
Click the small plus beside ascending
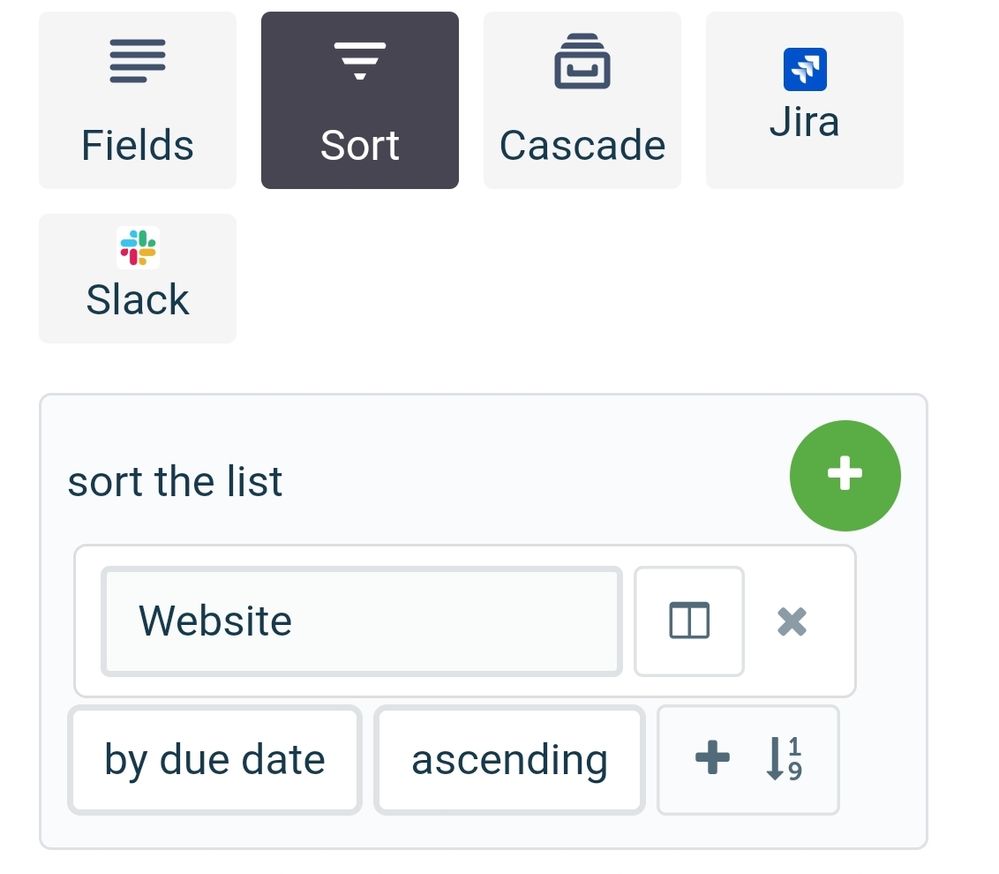click(712, 759)
